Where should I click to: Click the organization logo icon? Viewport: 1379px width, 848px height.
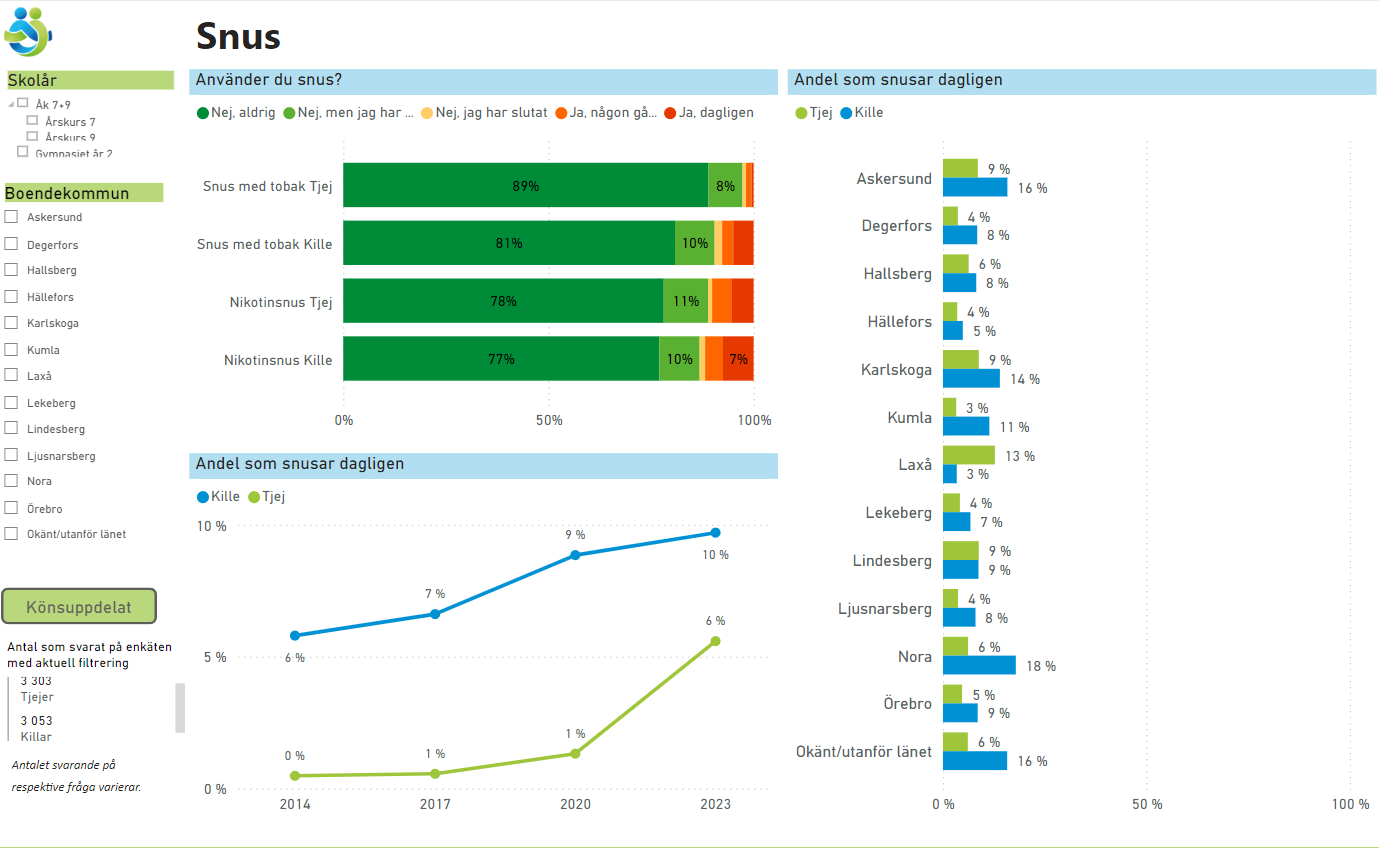click(27, 32)
